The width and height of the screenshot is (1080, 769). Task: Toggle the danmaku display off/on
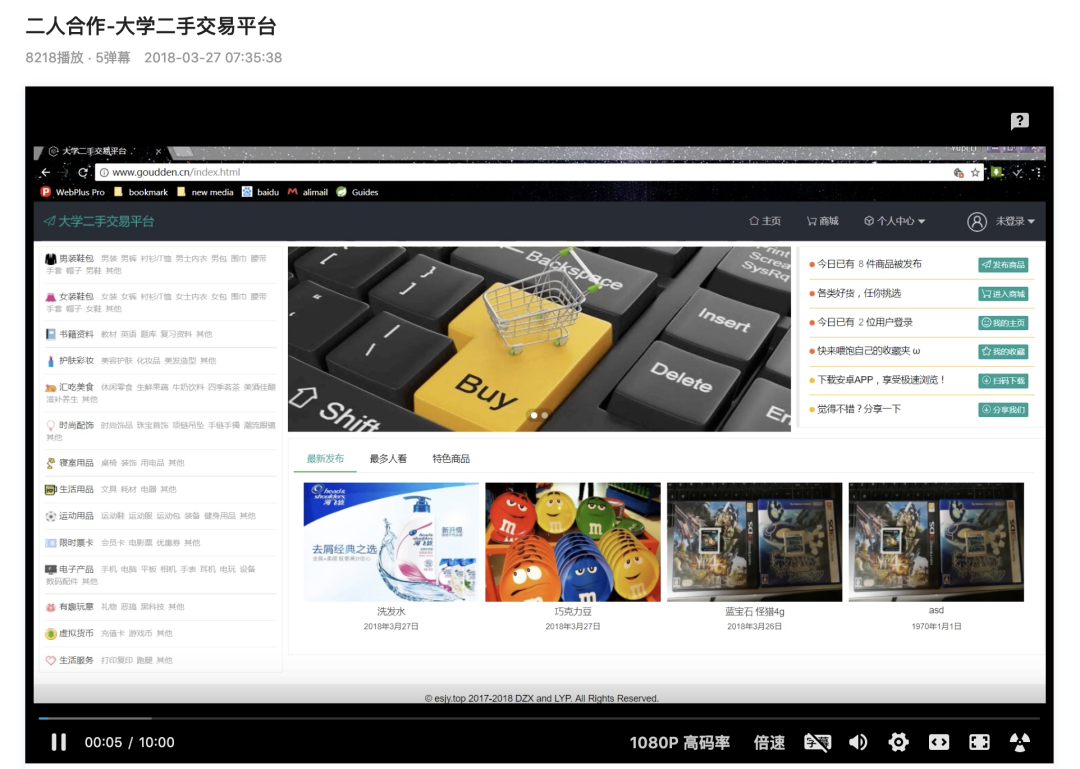[817, 742]
